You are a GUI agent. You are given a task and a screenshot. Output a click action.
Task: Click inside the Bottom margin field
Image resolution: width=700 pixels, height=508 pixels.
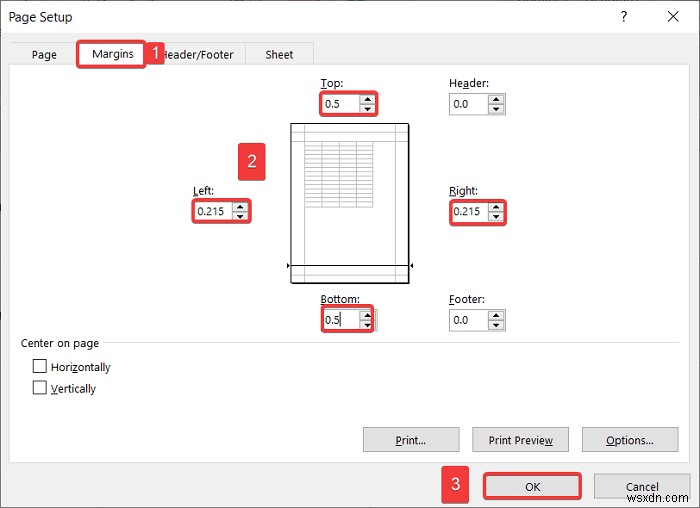342,320
